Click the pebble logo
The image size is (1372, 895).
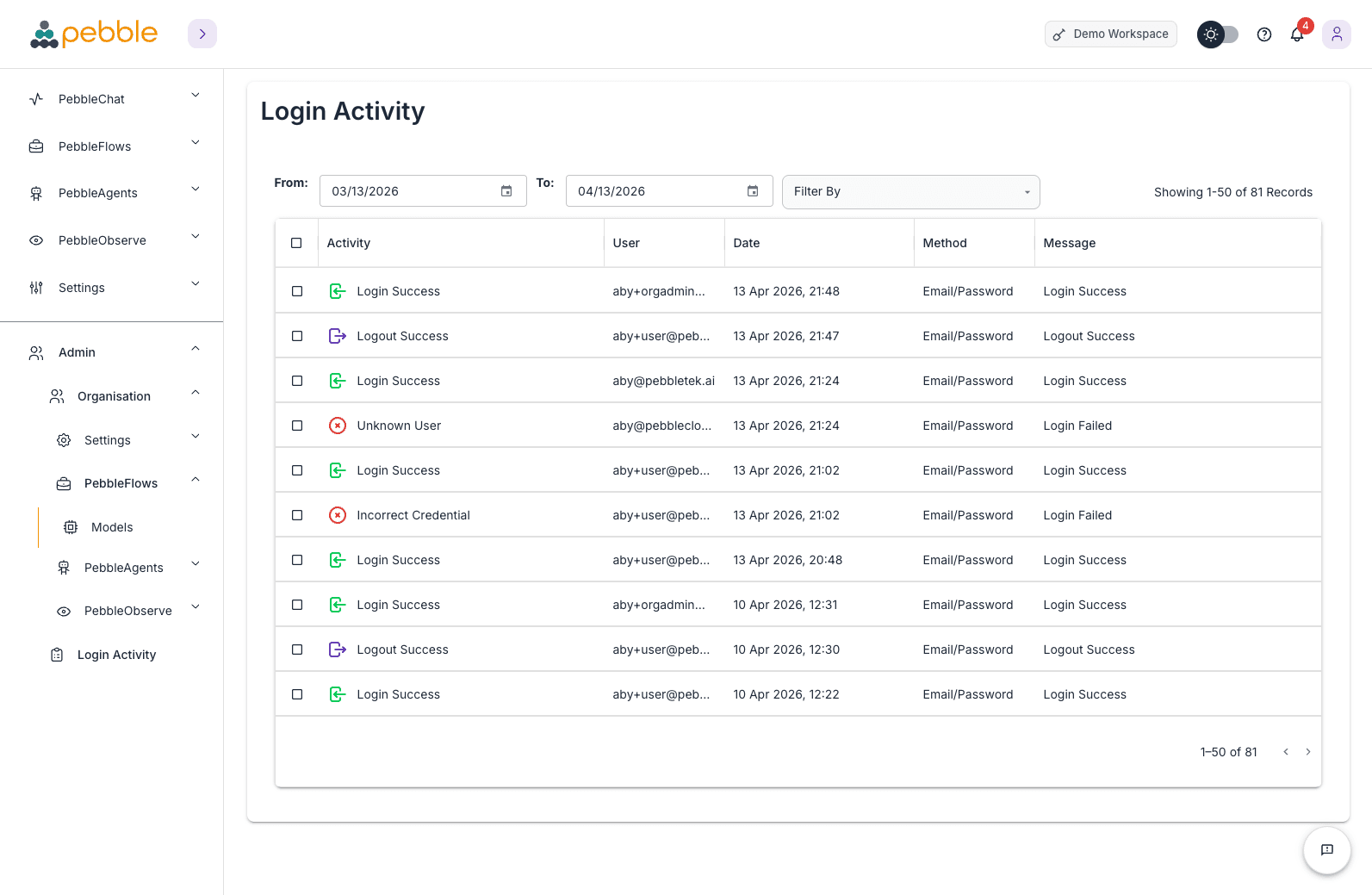(94, 34)
